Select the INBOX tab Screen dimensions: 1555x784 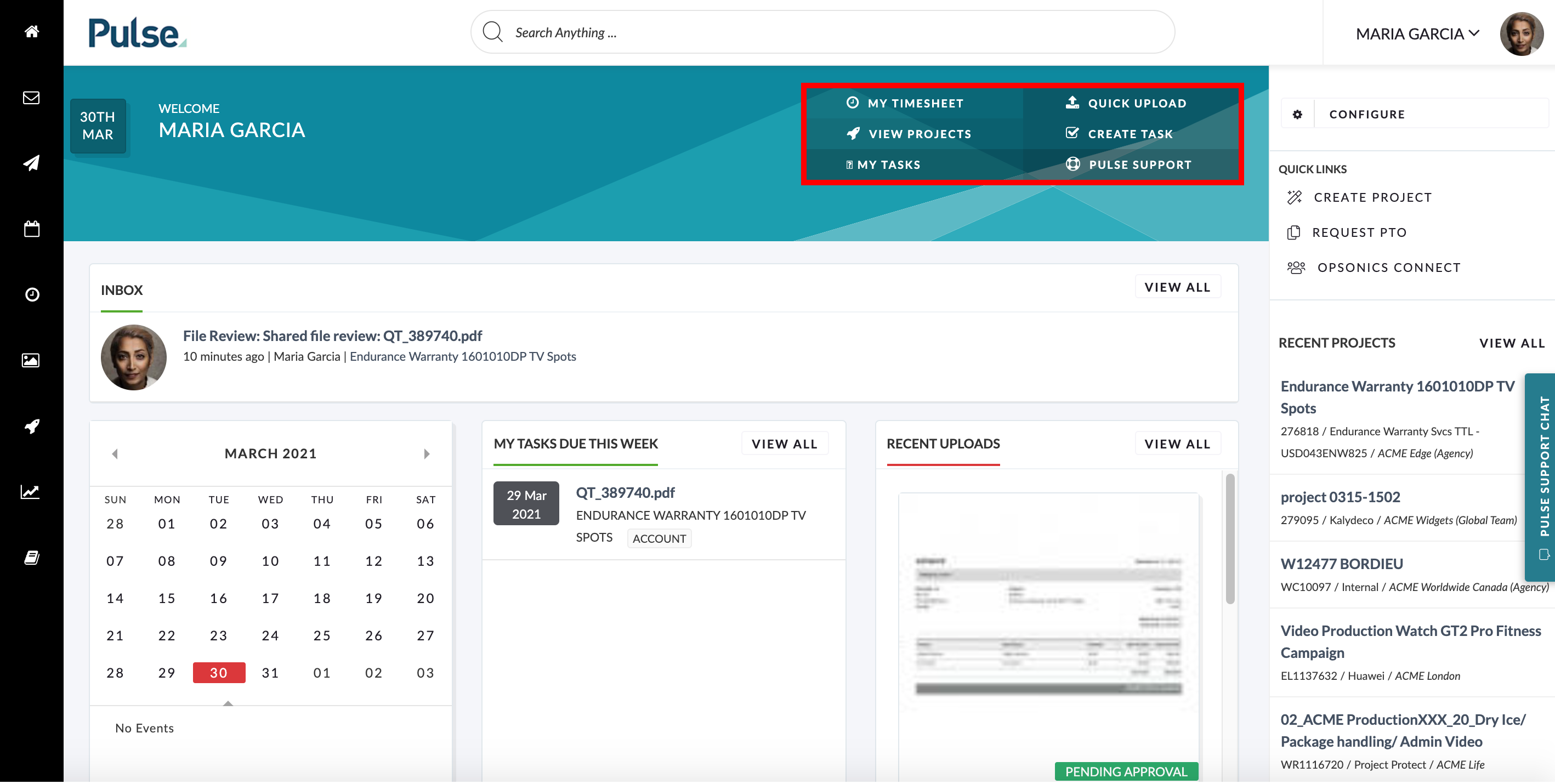pyautogui.click(x=122, y=291)
